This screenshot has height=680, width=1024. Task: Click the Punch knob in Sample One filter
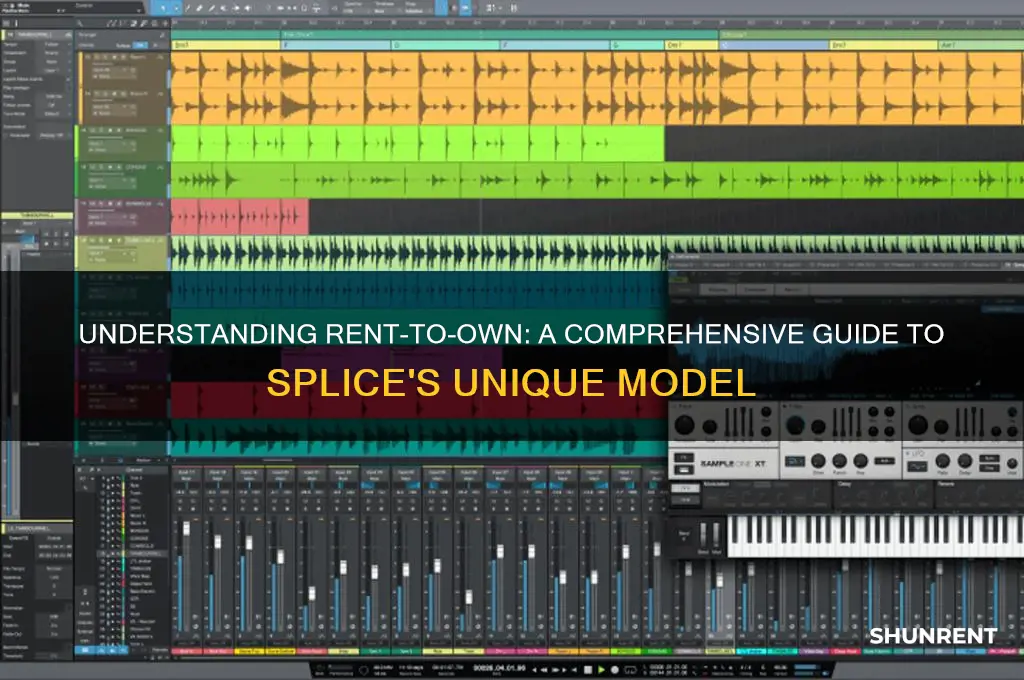point(839,461)
